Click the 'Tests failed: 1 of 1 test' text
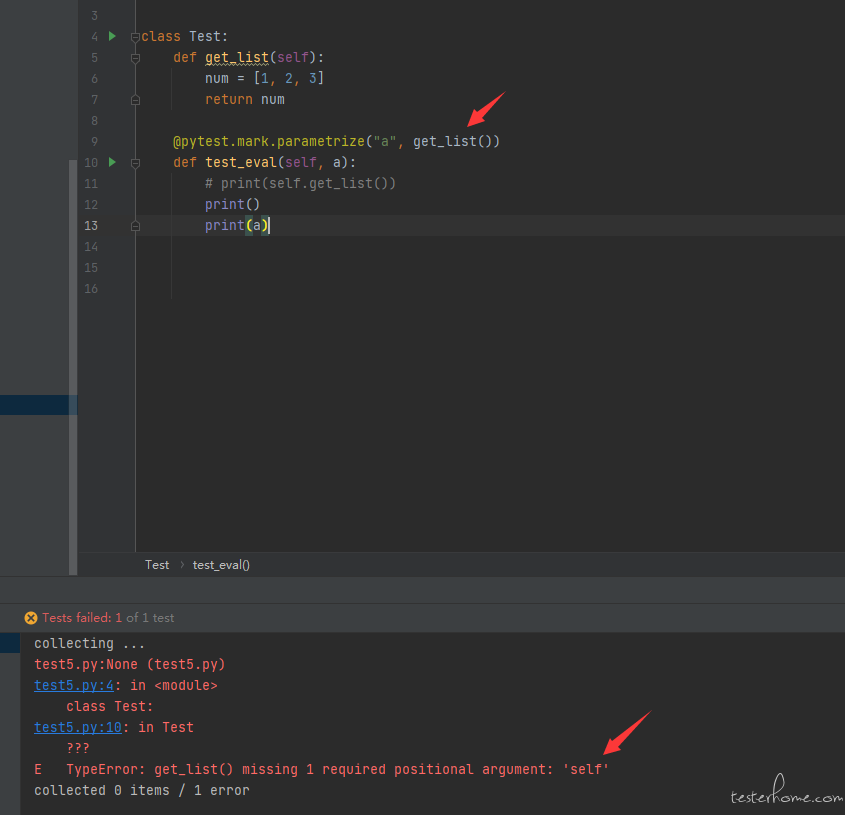 pyautogui.click(x=108, y=618)
